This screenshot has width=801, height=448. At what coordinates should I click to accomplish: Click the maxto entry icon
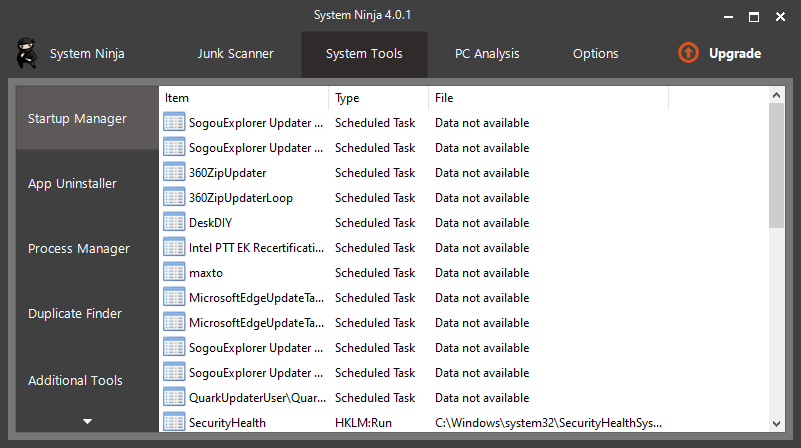tap(174, 273)
